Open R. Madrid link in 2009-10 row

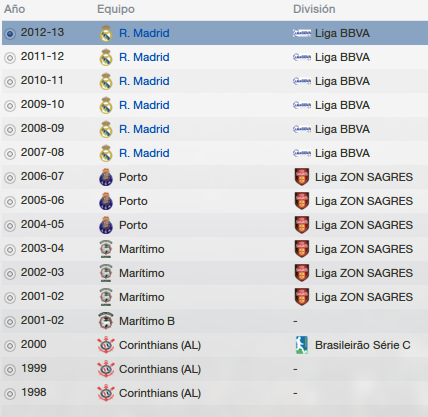click(x=144, y=105)
